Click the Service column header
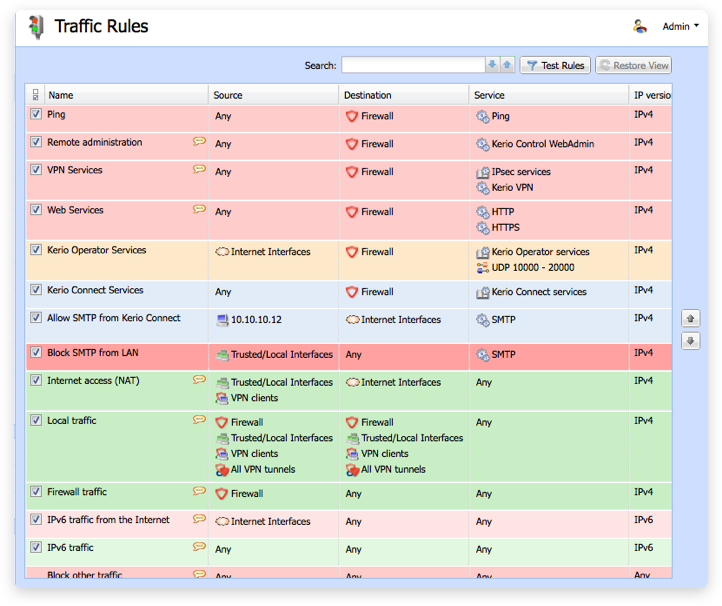 [x=548, y=95]
